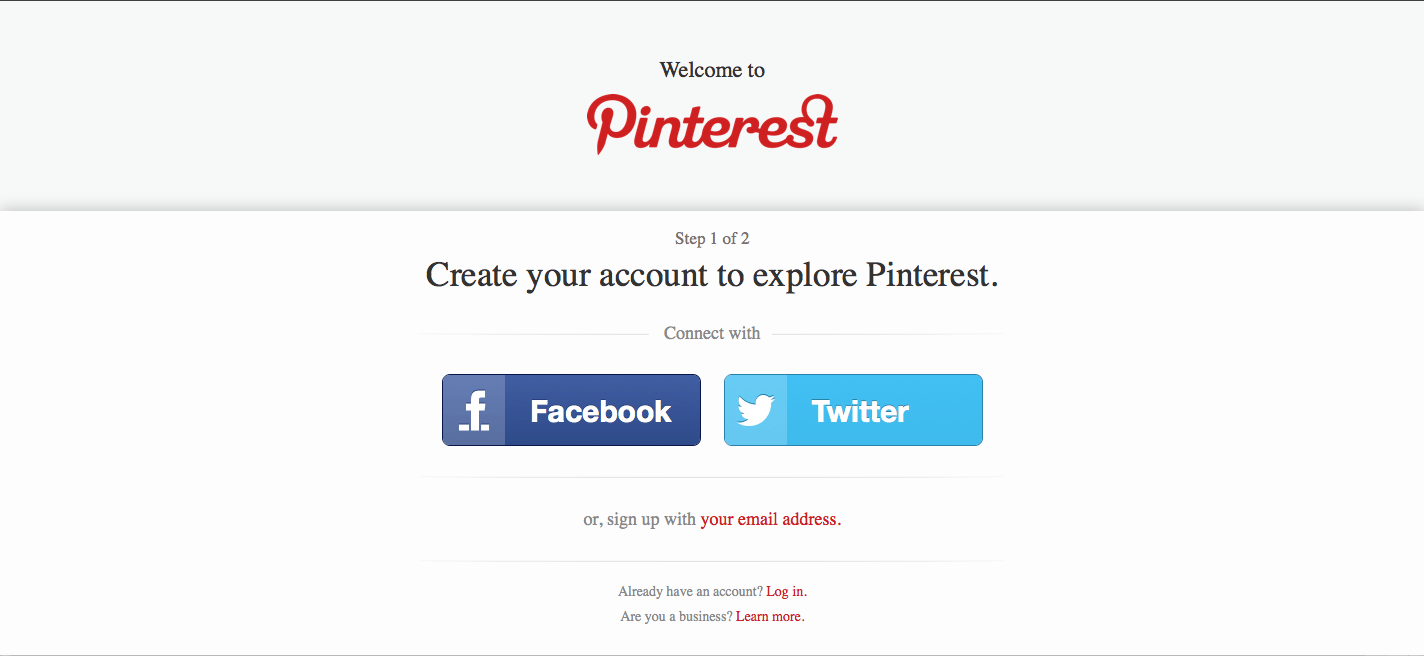Click the "Already have an account?" text
1424x656 pixels.
pyautogui.click(x=690, y=591)
